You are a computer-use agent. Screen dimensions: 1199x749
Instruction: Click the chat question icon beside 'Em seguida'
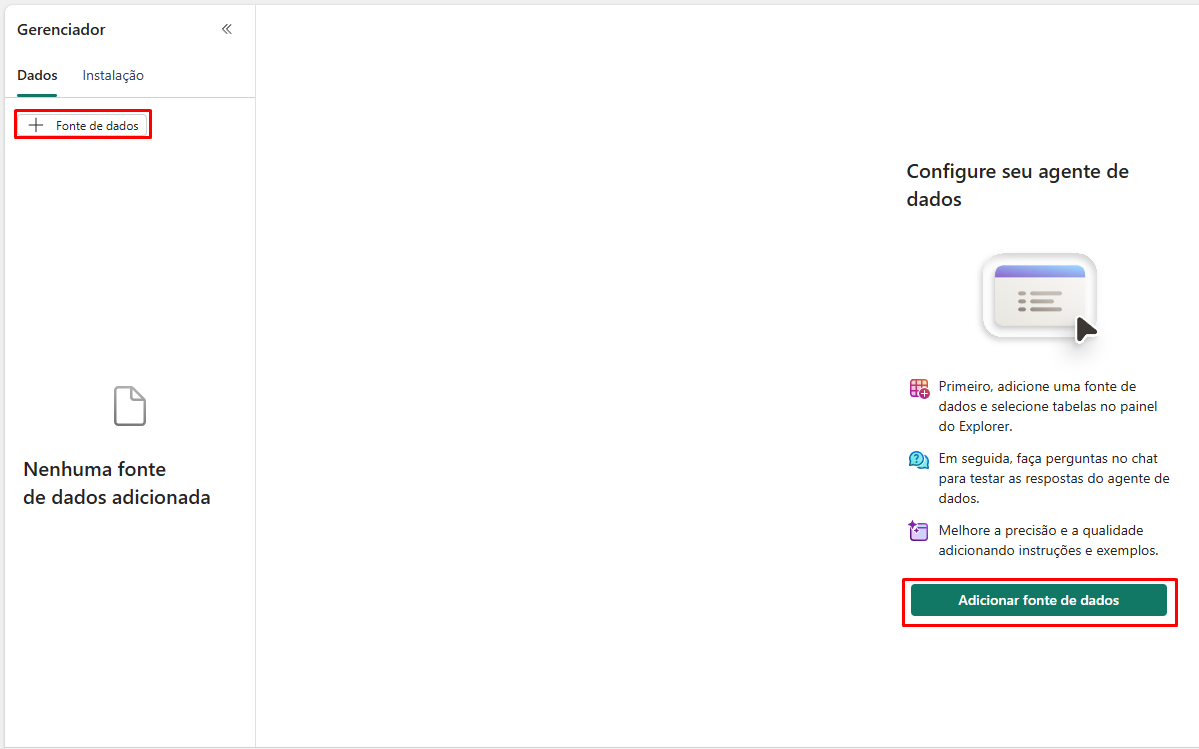918,459
